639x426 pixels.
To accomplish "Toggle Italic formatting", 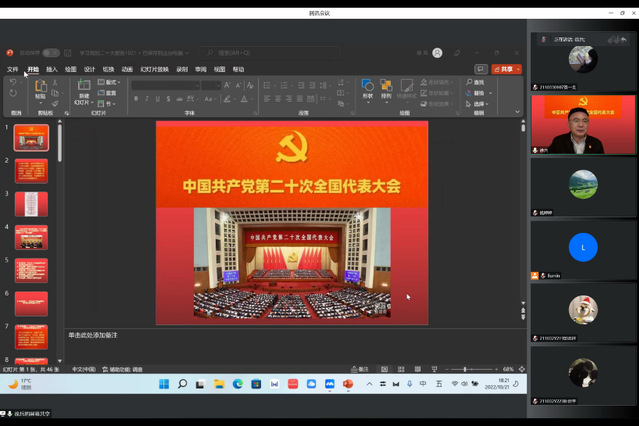I will coord(147,99).
